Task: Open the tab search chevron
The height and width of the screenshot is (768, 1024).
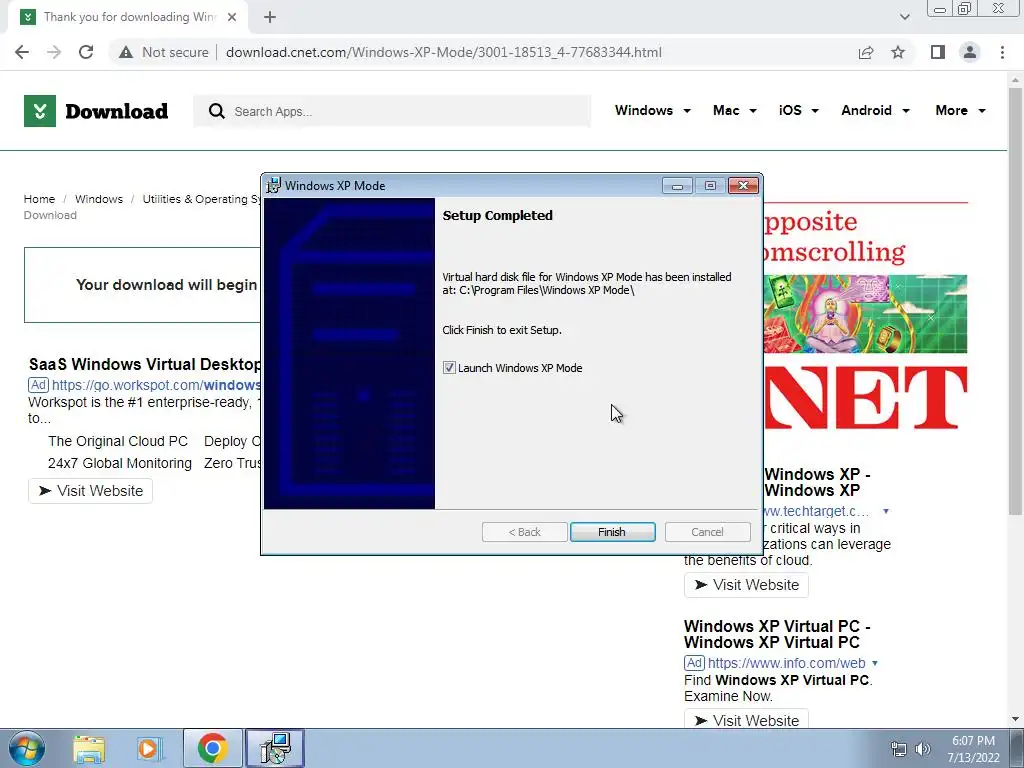Action: tap(904, 17)
